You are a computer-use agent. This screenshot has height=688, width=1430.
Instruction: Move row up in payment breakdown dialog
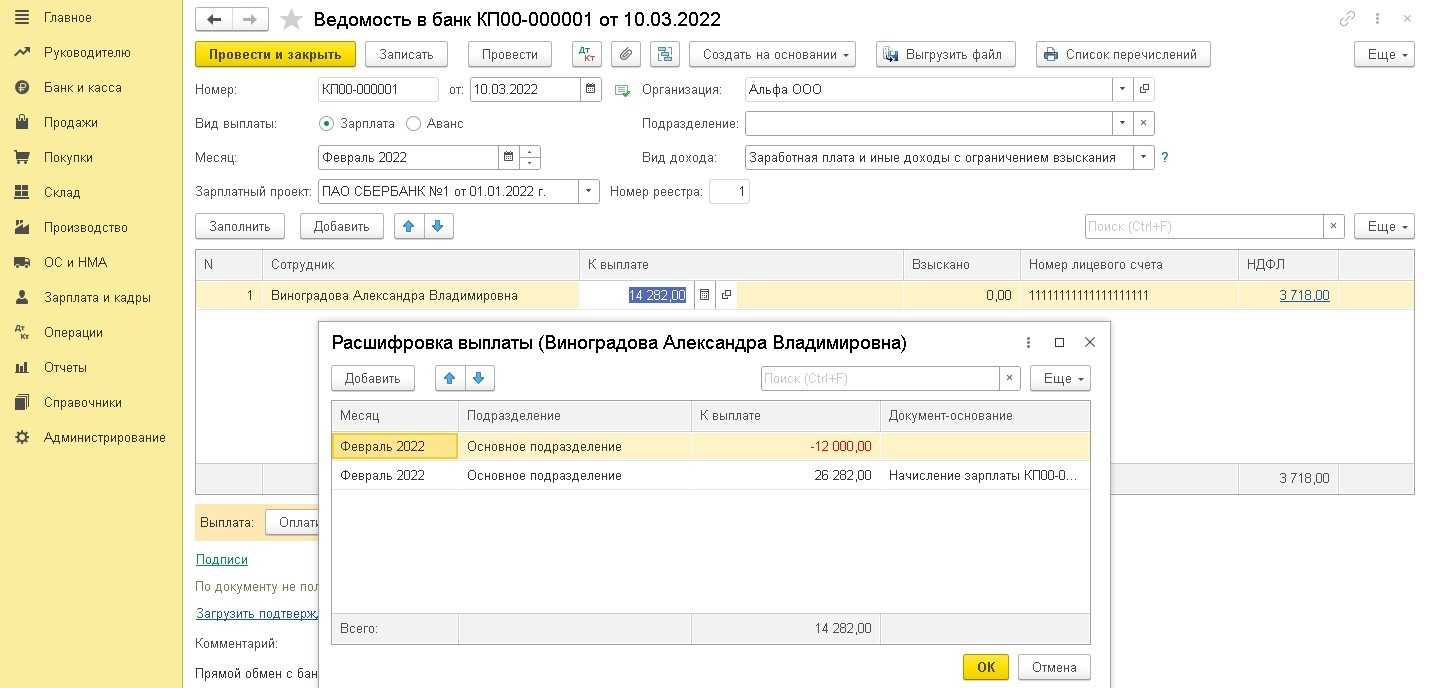point(450,378)
